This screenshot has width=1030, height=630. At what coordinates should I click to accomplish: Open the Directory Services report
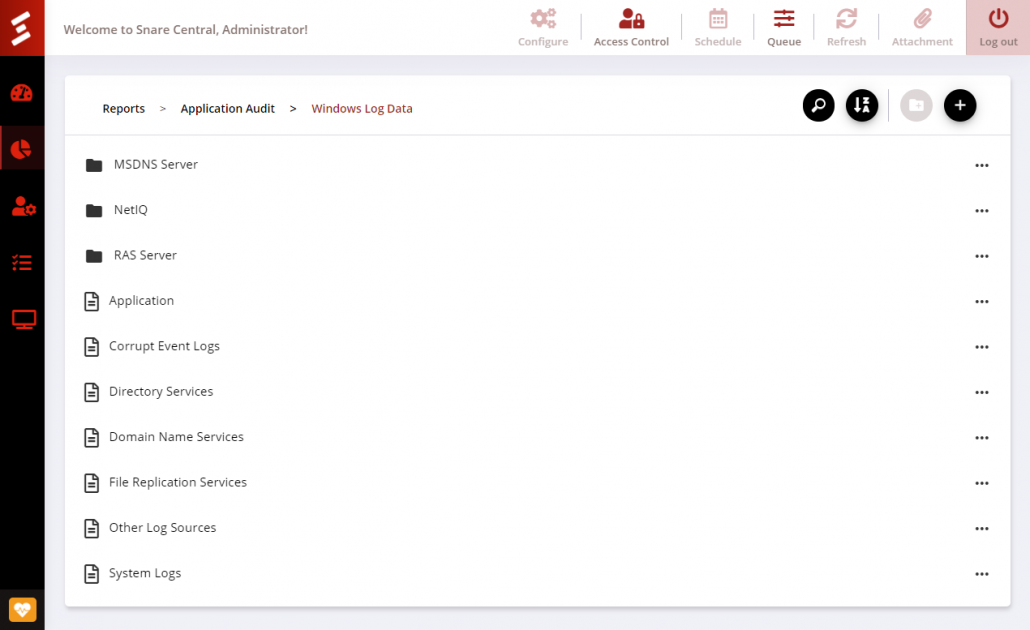click(161, 391)
